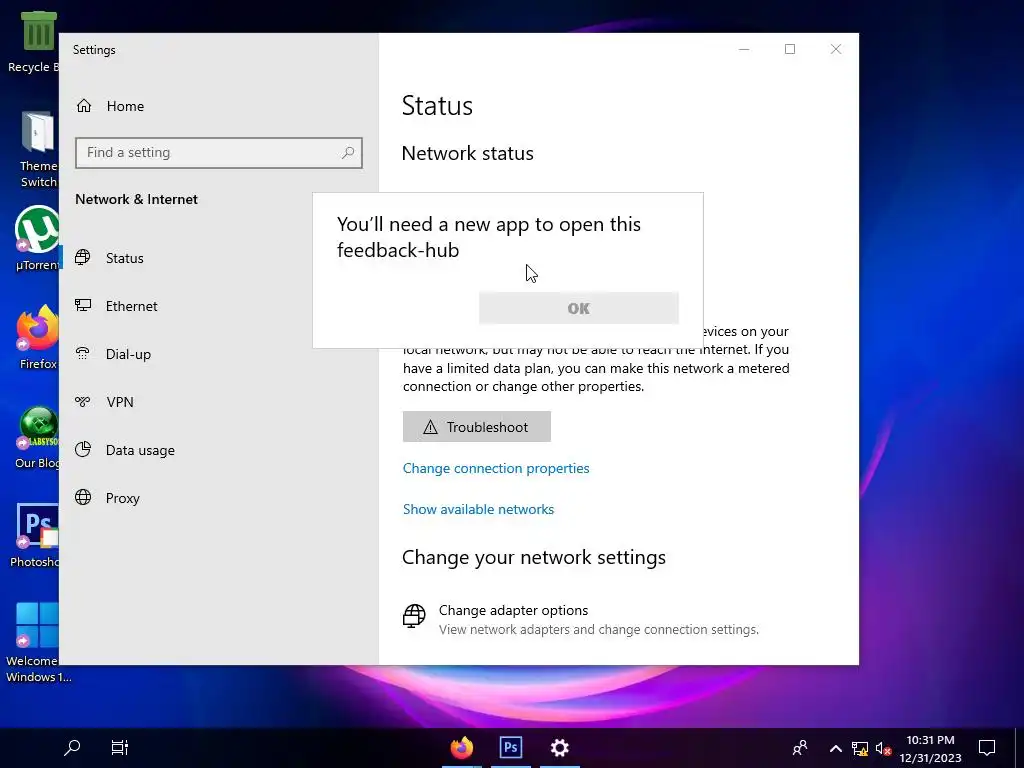
Task: Click the Home icon in Settings sidebar
Action: pos(84,106)
